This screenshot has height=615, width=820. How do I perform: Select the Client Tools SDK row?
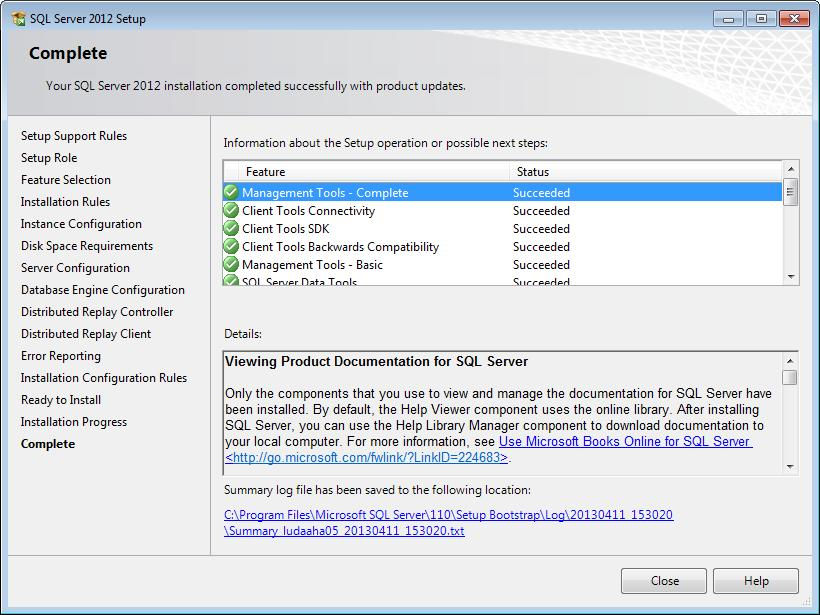pos(503,229)
